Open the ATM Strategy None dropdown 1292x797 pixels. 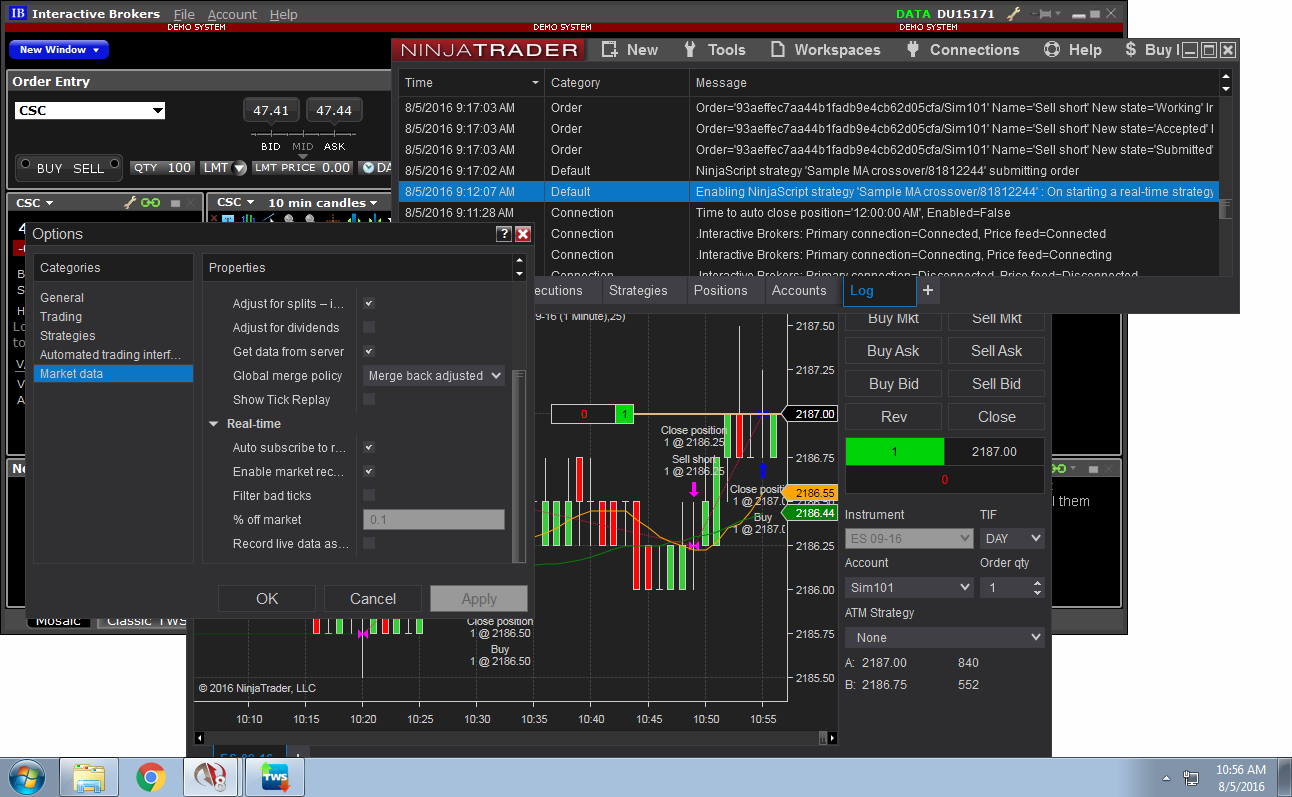(945, 637)
